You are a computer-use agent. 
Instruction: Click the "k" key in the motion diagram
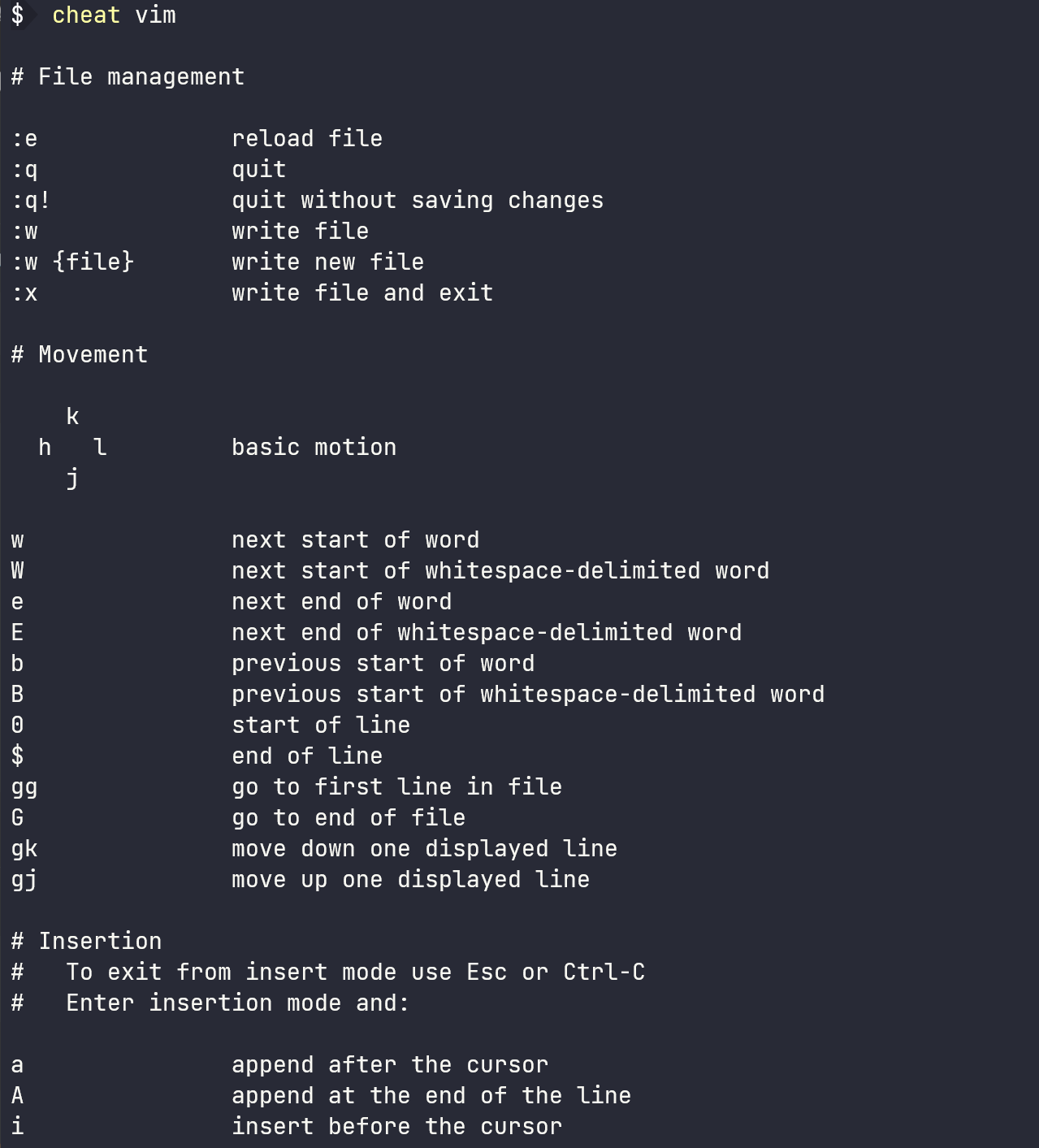point(72,417)
